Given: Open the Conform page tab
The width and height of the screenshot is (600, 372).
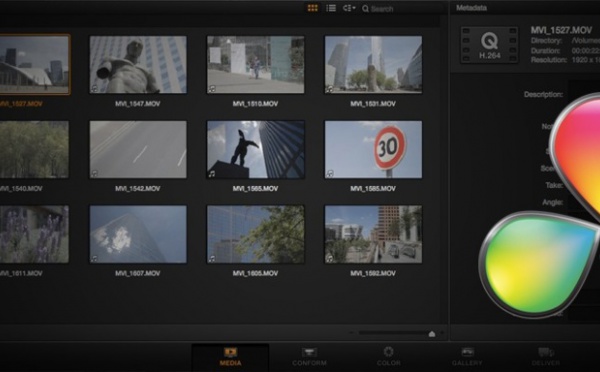Looking at the screenshot, I should 309,357.
